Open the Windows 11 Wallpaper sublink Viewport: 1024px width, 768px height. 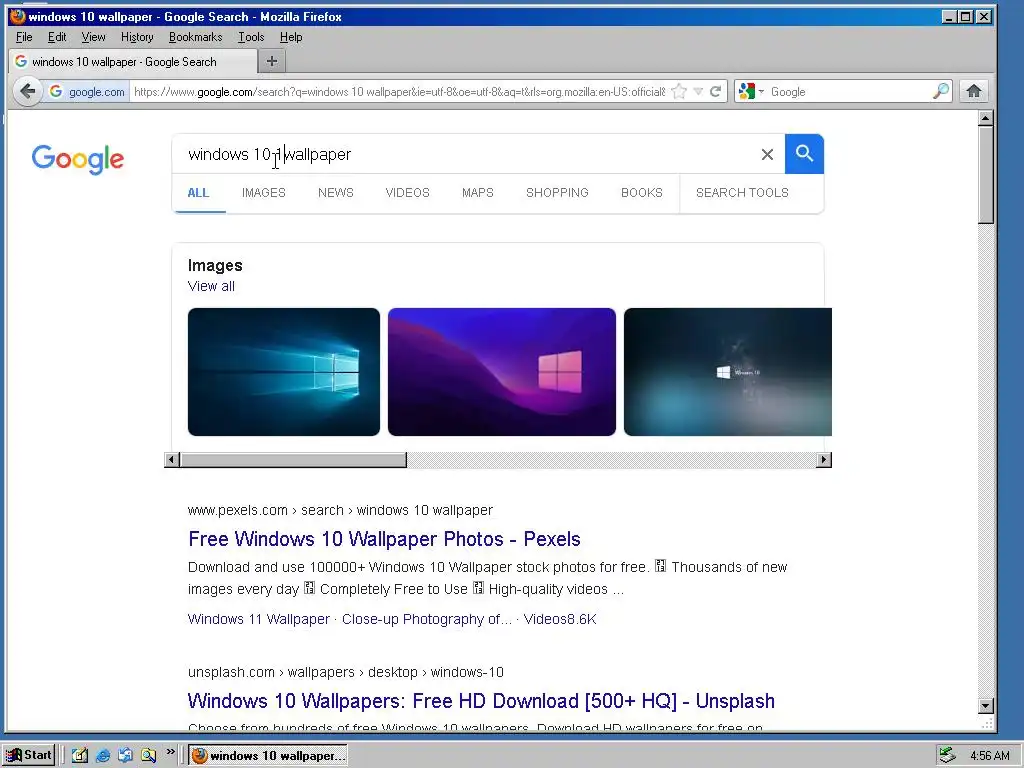[x=259, y=619]
